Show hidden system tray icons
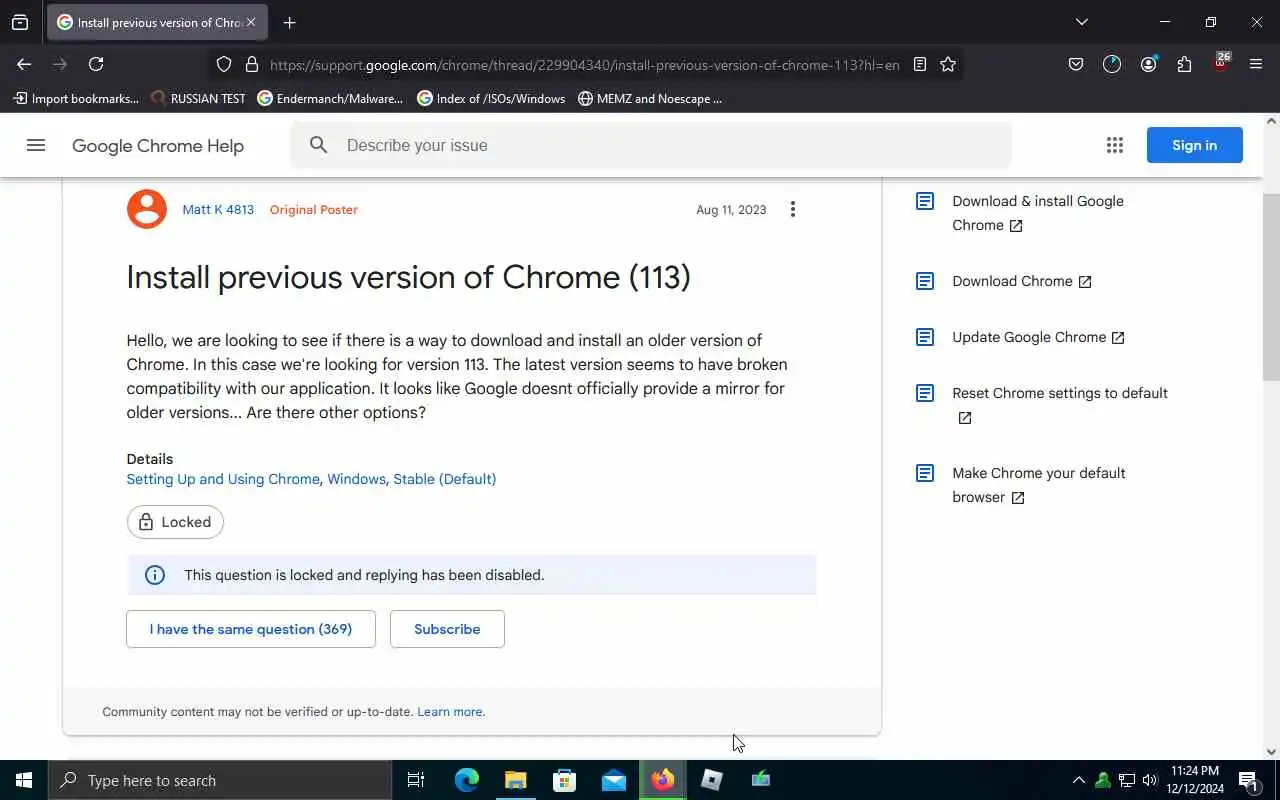Viewport: 1280px width, 800px height. click(1078, 780)
